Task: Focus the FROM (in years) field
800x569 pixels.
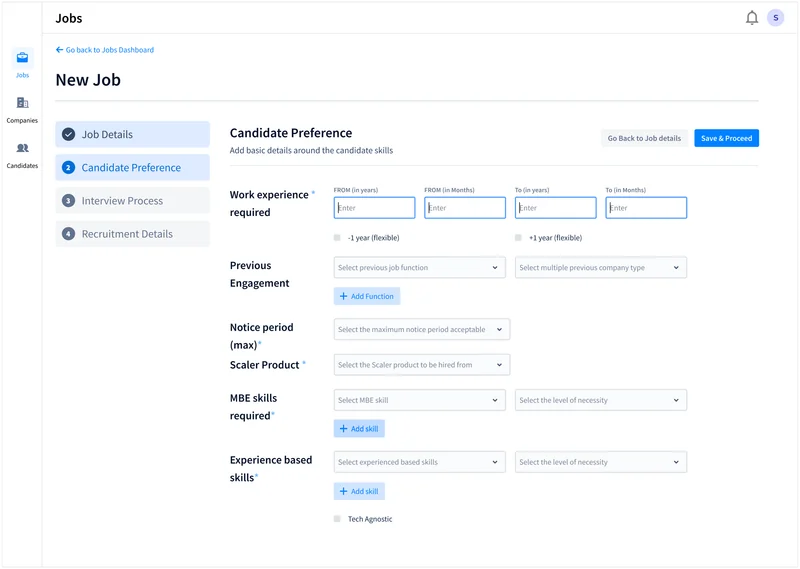Action: point(374,208)
